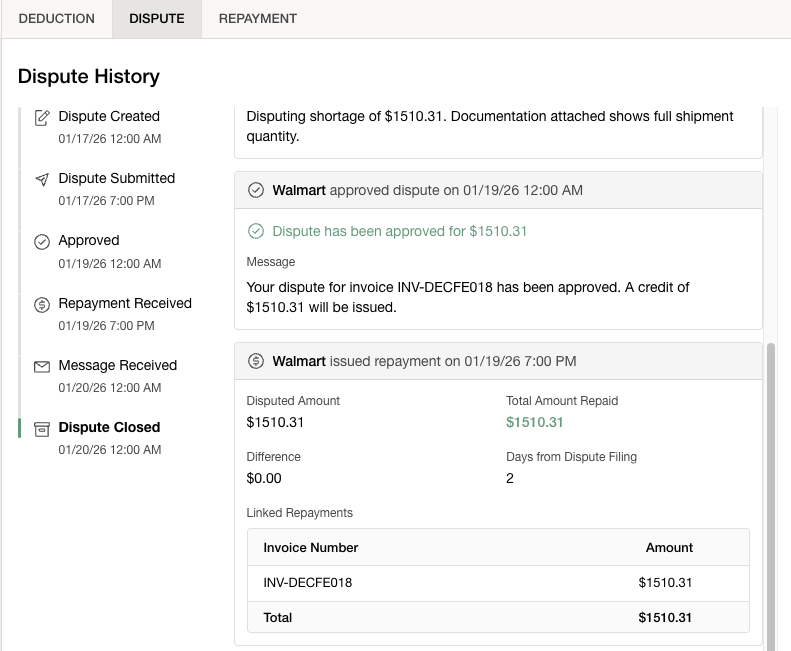This screenshot has width=791, height=651.
Task: Click green check beside approved dispute notice
Action: 256,232
